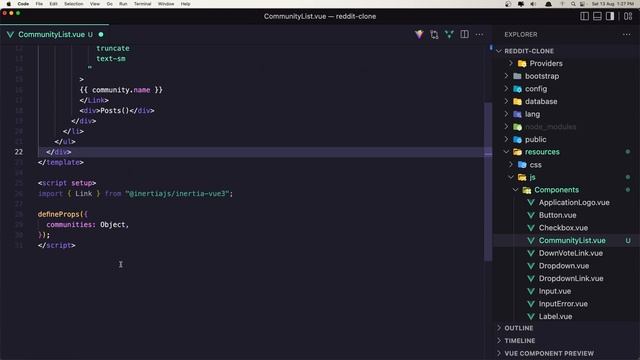Open Checkbox.vue file
640x360 pixels.
click(563, 228)
